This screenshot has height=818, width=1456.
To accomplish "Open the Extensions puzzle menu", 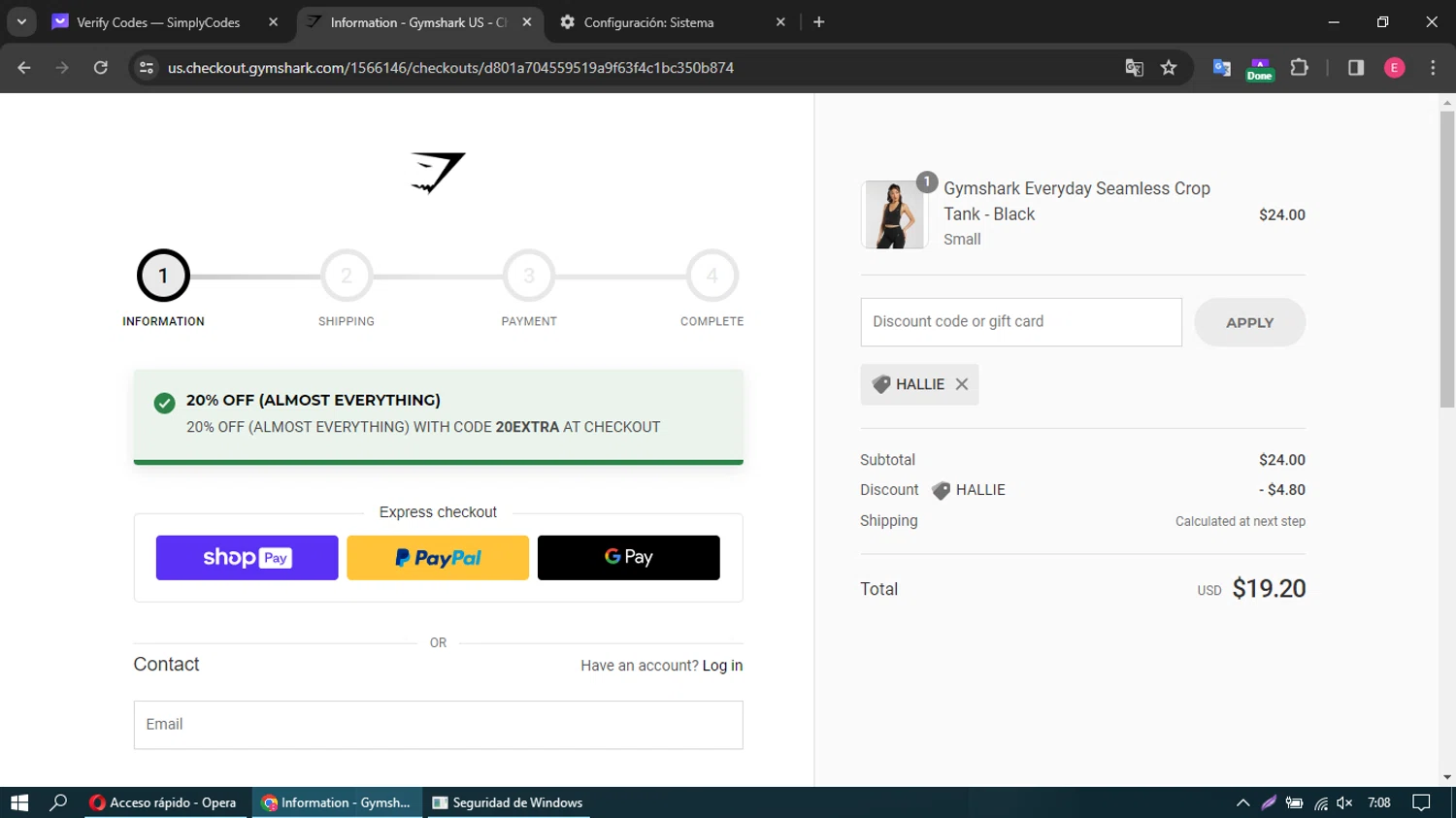I will 1299,68.
